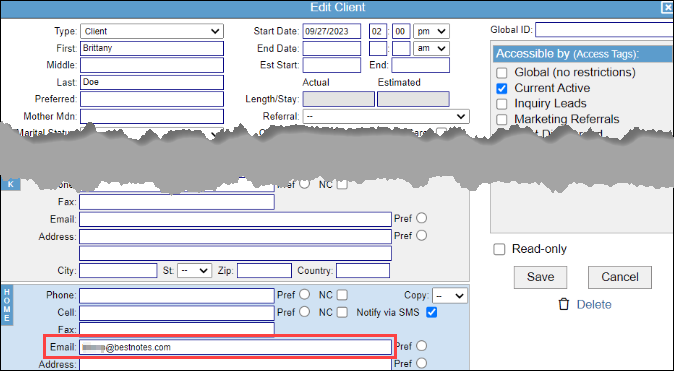This screenshot has width=674, height=371.
Task: Select Pref radio for Home Phone
Action: point(304,294)
